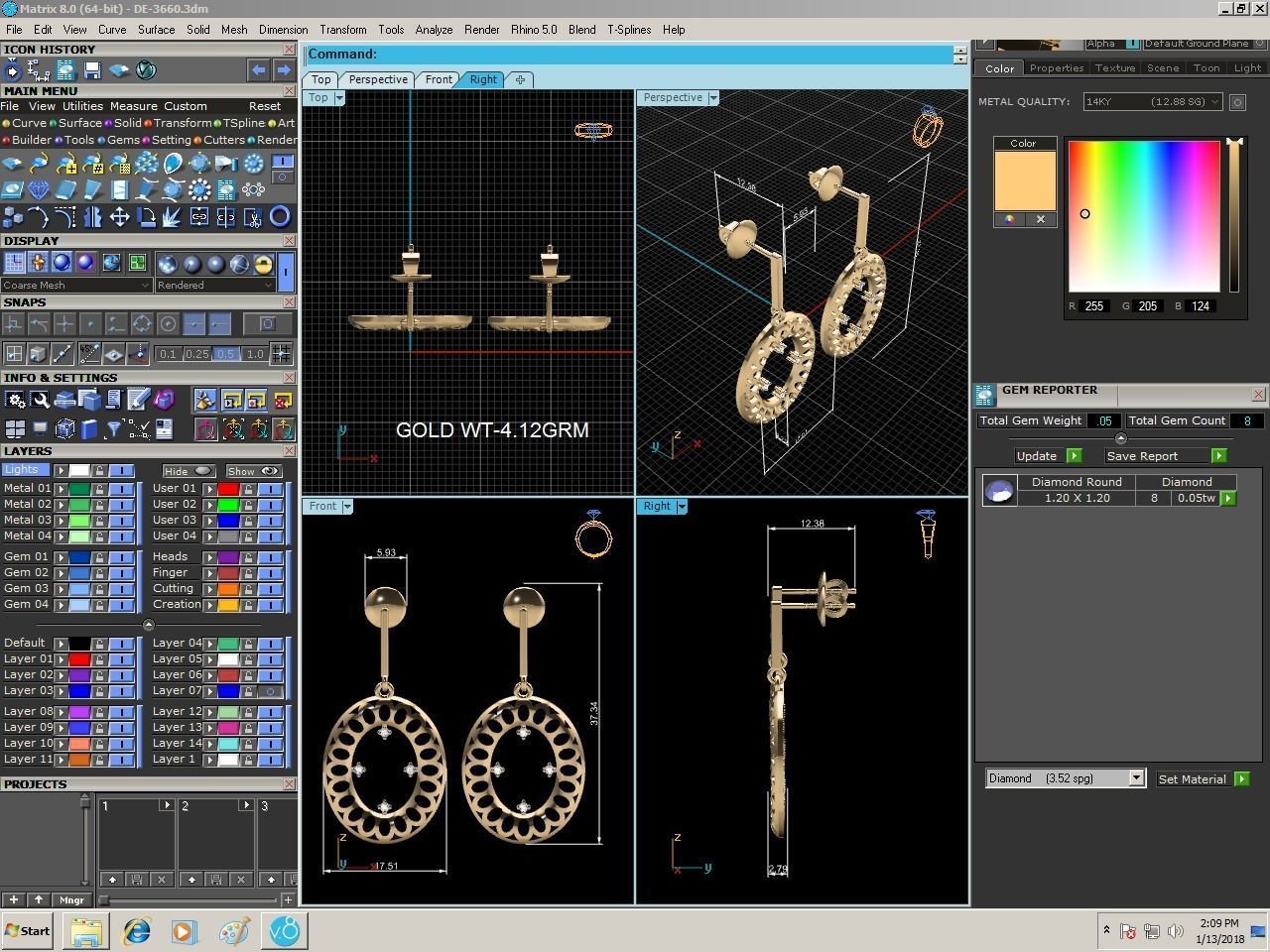
Task: Open the Rhino 5.0 menu
Action: point(534,30)
